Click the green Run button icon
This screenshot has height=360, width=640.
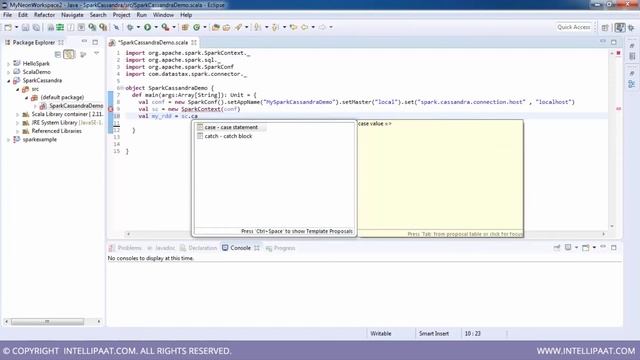pos(147,27)
